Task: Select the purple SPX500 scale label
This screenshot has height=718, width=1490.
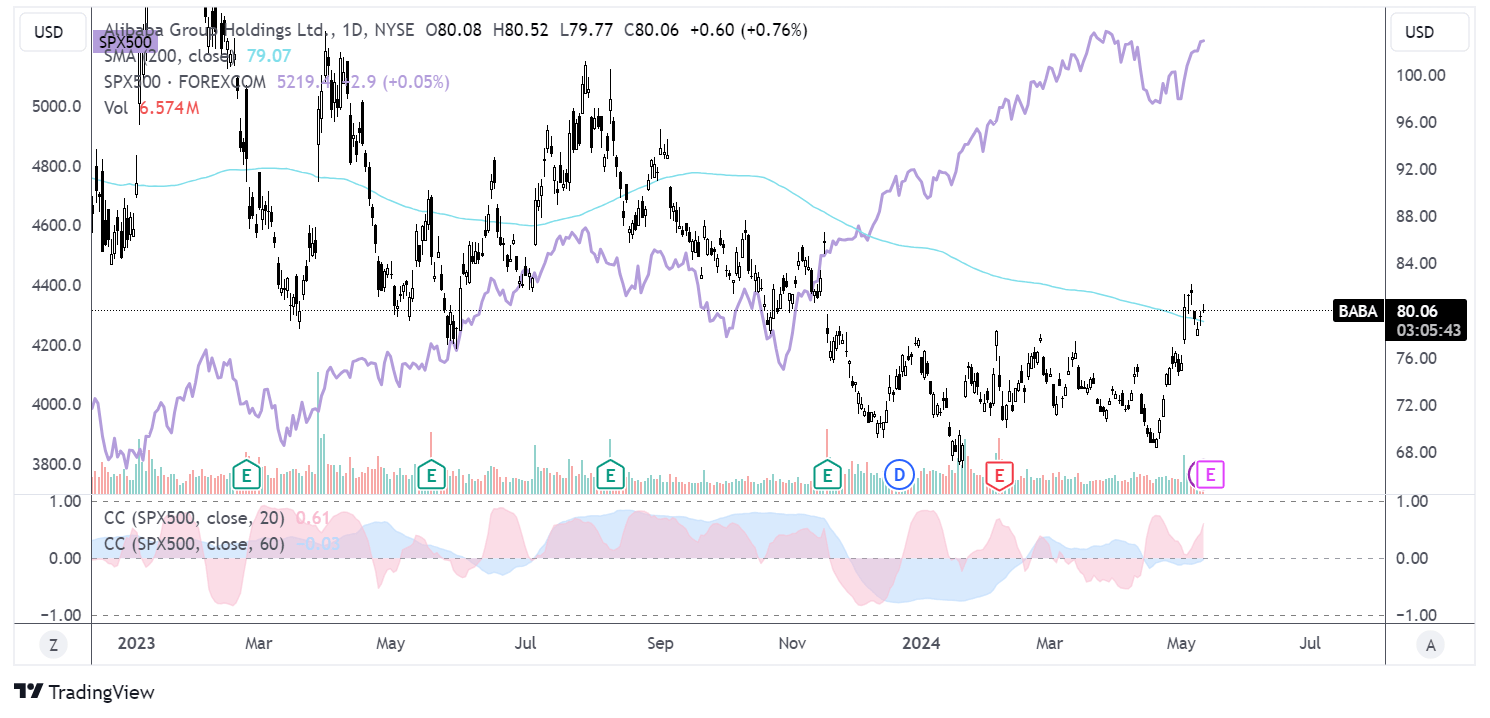Action: tap(125, 42)
